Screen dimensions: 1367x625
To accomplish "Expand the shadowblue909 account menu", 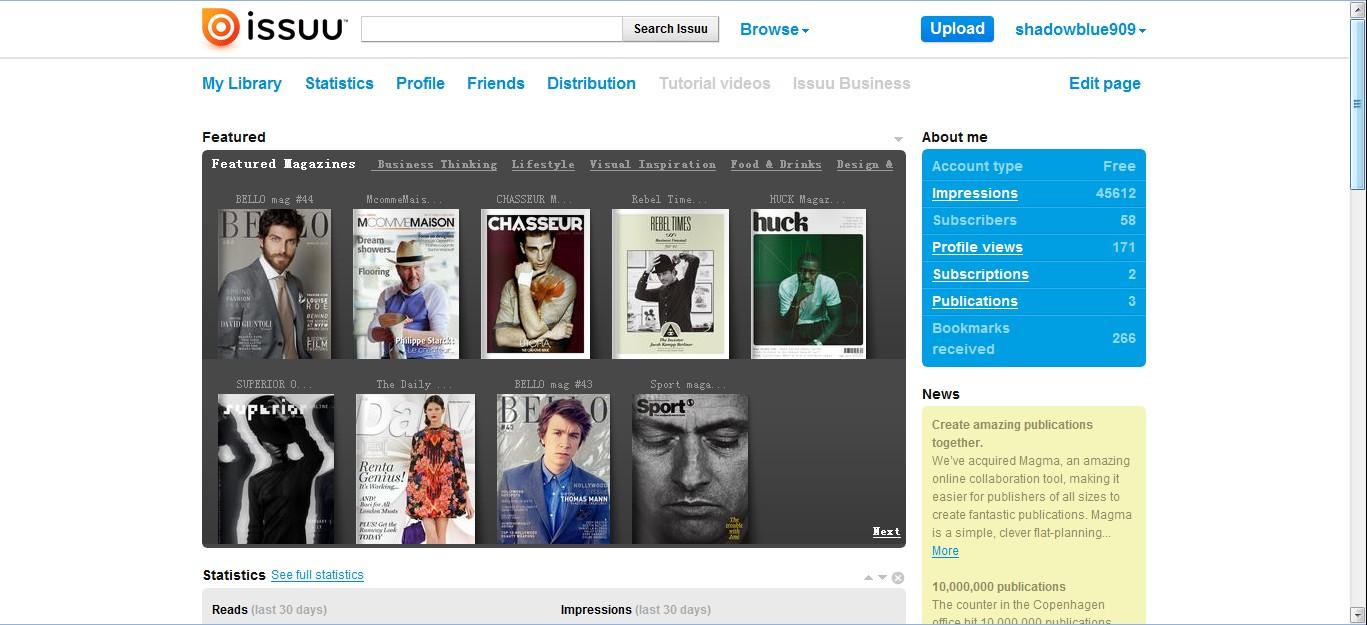I will click(1080, 30).
